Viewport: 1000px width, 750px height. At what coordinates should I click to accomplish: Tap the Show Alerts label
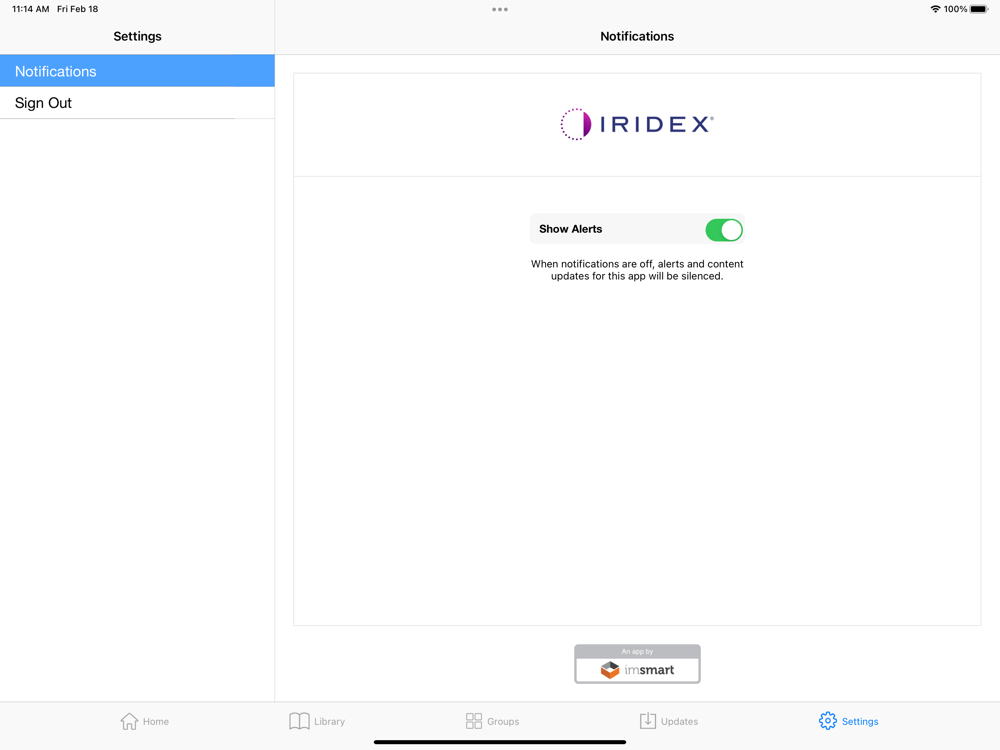[570, 229]
